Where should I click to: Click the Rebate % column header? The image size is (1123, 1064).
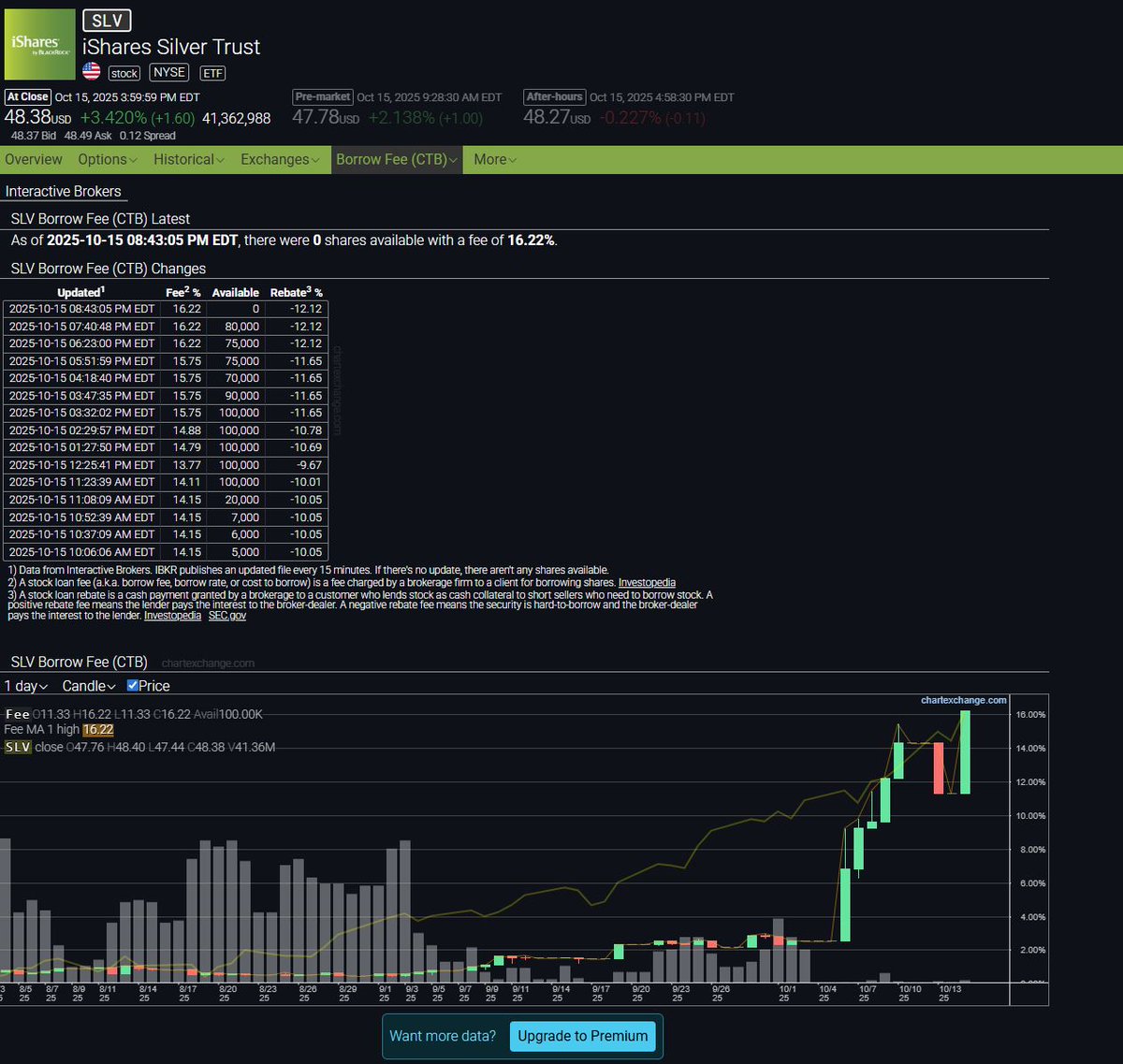pyautogui.click(x=297, y=292)
